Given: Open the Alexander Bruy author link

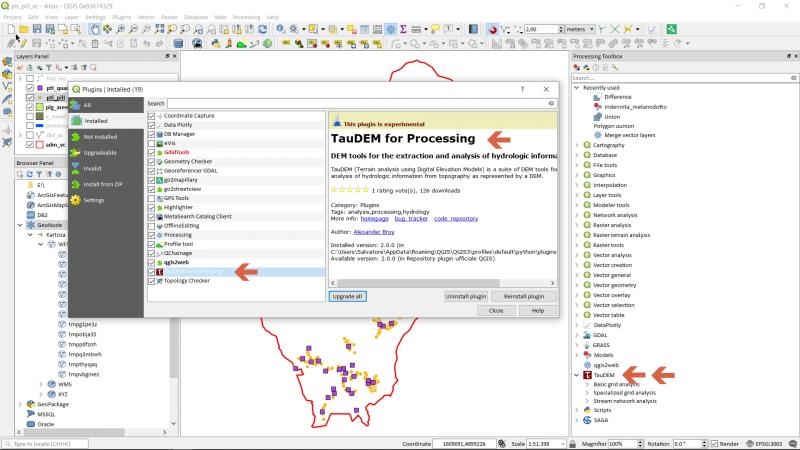Looking at the screenshot, I should 374,232.
